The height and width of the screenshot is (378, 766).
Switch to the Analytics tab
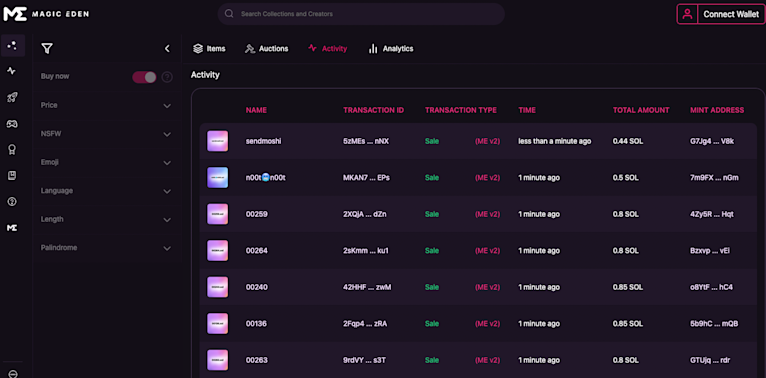pyautogui.click(x=390, y=49)
